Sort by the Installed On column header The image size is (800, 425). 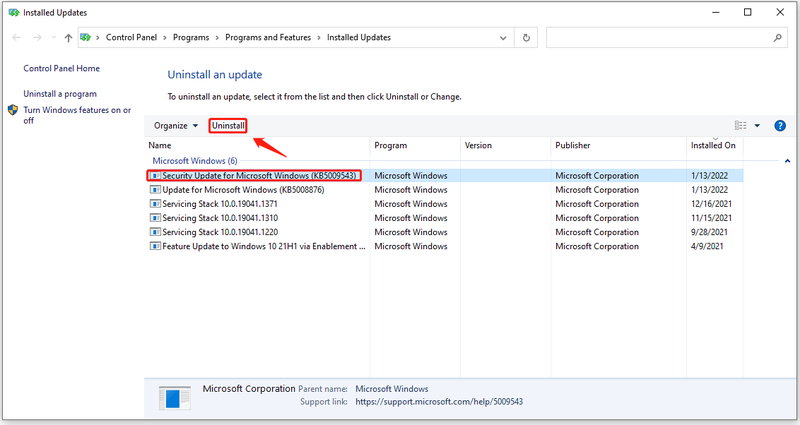713,145
